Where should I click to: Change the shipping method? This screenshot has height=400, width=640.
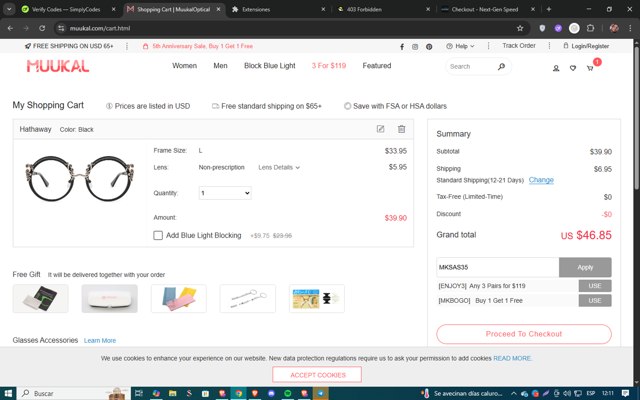(x=541, y=180)
